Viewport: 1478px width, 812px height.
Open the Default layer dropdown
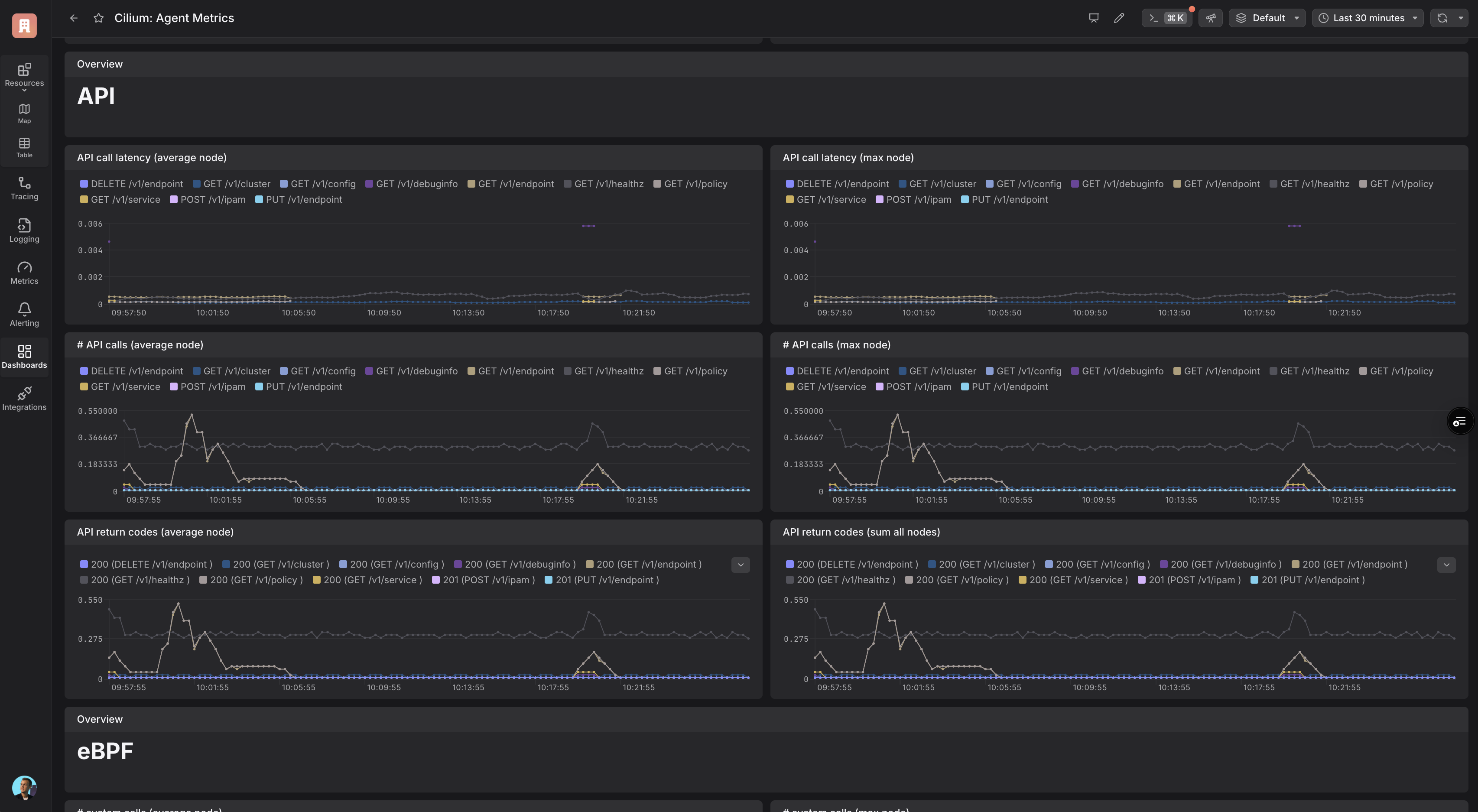coord(1267,18)
